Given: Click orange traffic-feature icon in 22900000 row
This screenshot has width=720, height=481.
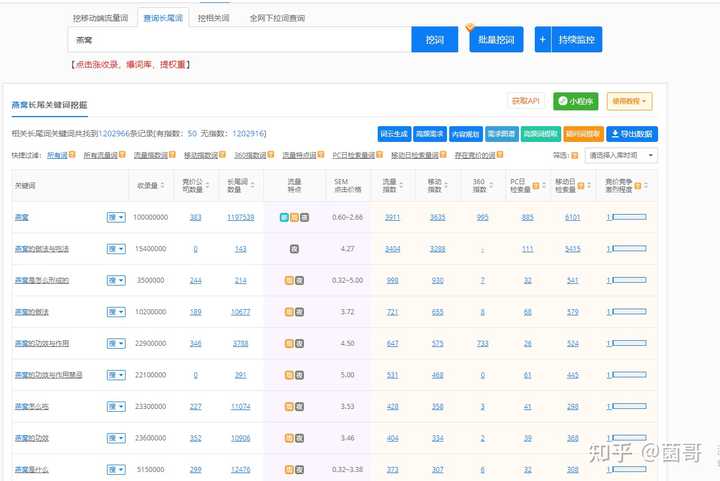Looking at the screenshot, I should [289, 343].
